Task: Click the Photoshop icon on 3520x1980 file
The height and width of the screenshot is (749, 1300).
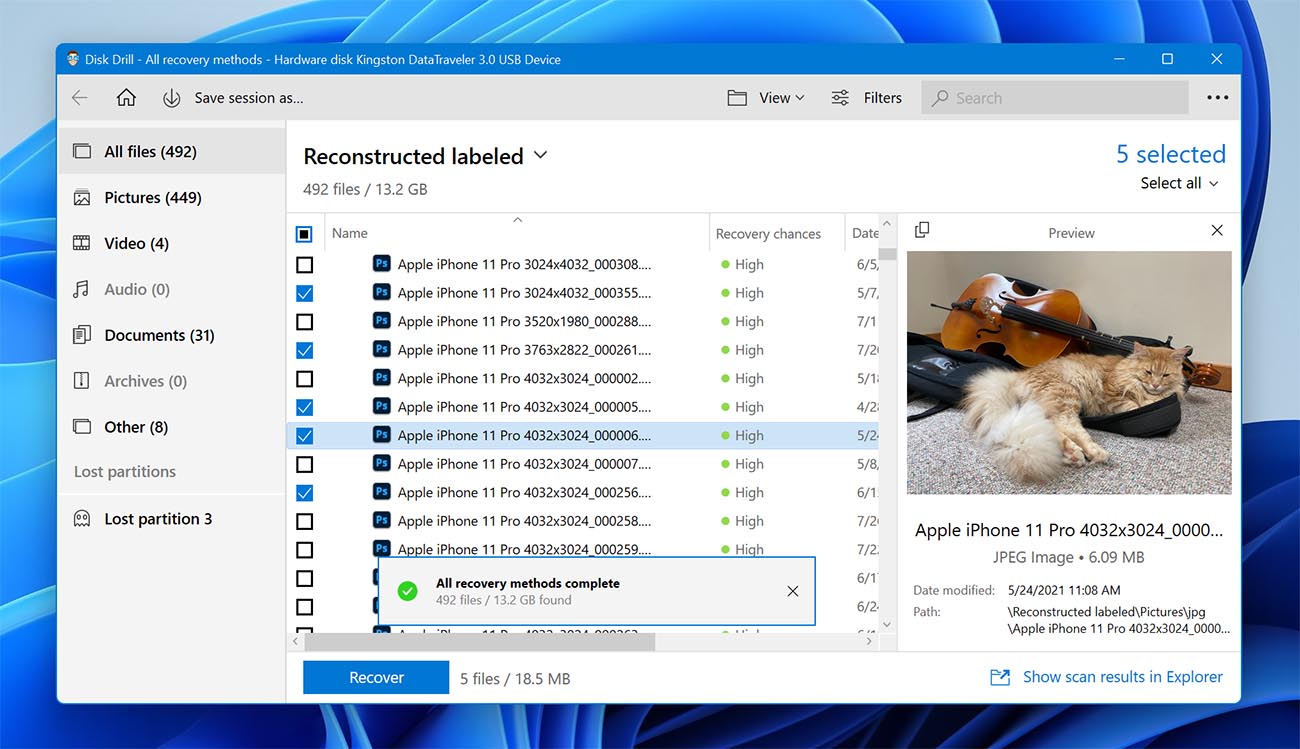Action: click(381, 321)
